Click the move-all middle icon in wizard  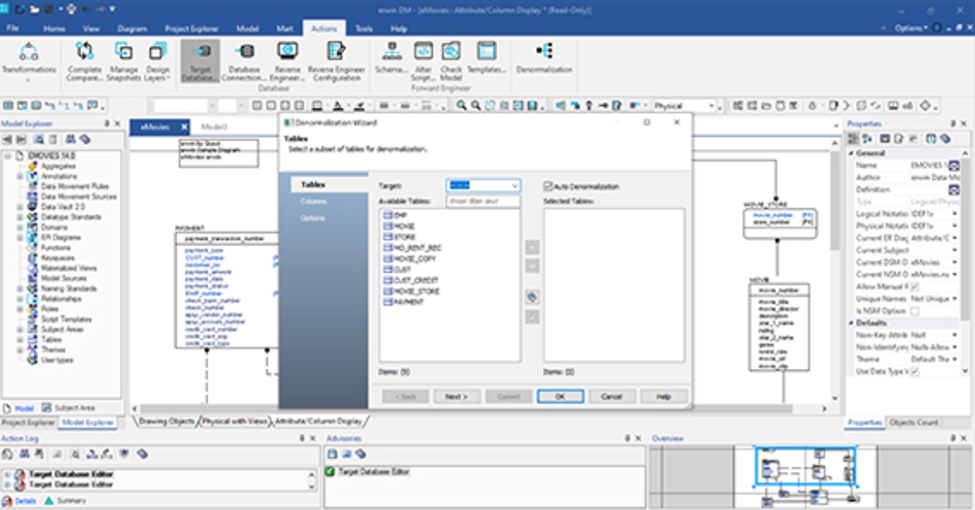[532, 297]
